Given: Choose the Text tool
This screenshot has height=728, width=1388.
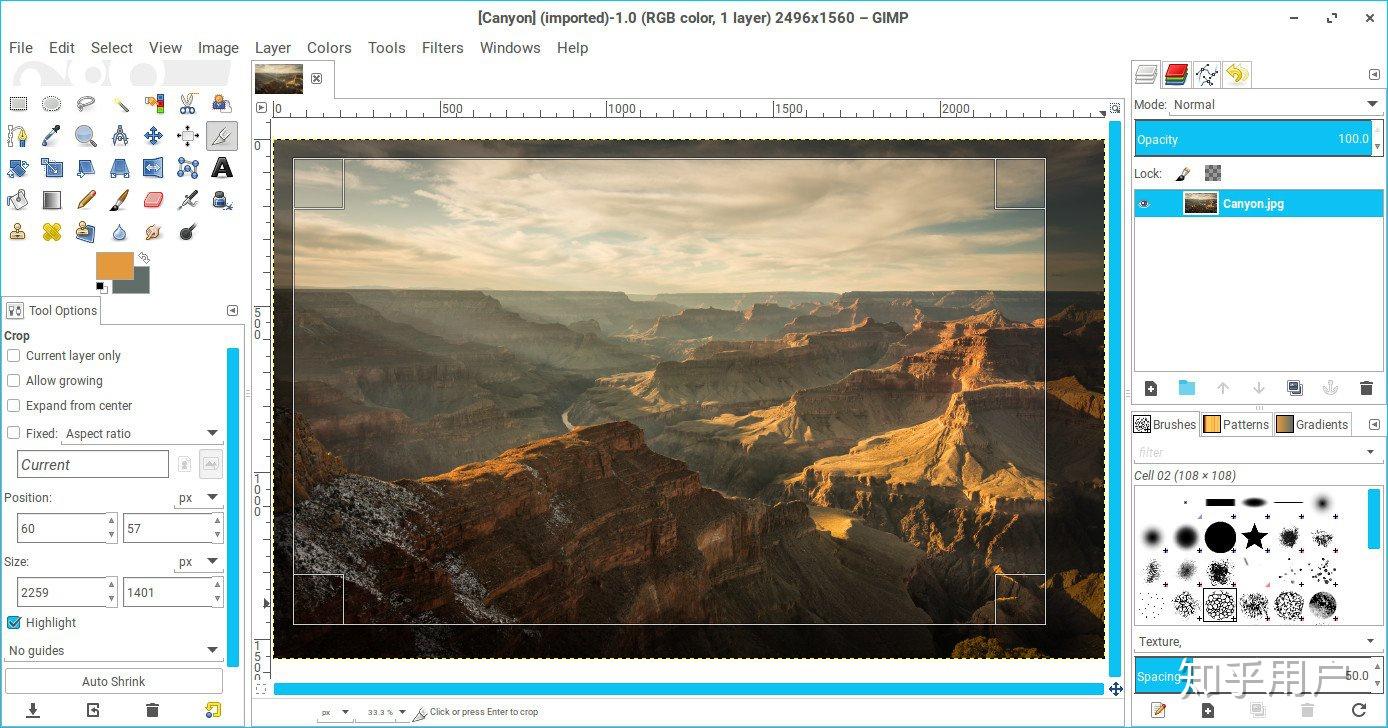Looking at the screenshot, I should (221, 167).
